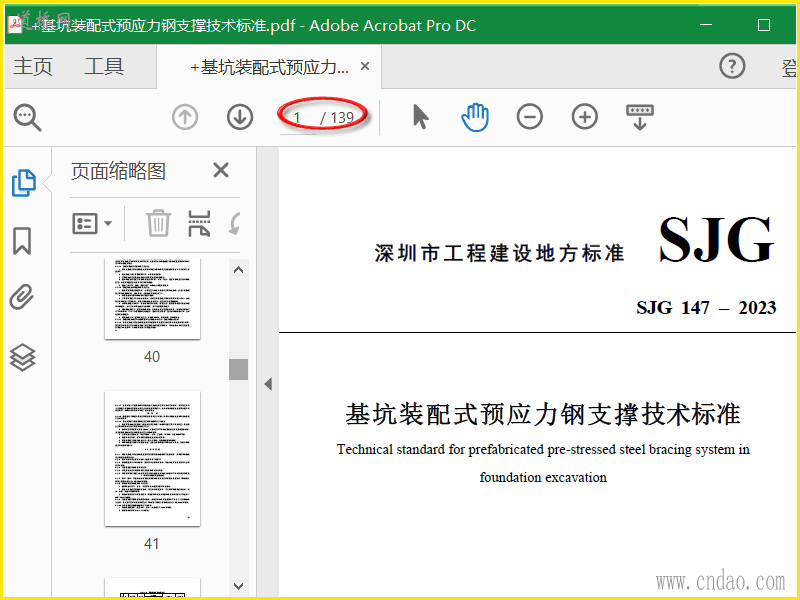Enable the scrolling page display icon
Image resolution: width=800 pixels, height=600 pixels.
(x=640, y=117)
